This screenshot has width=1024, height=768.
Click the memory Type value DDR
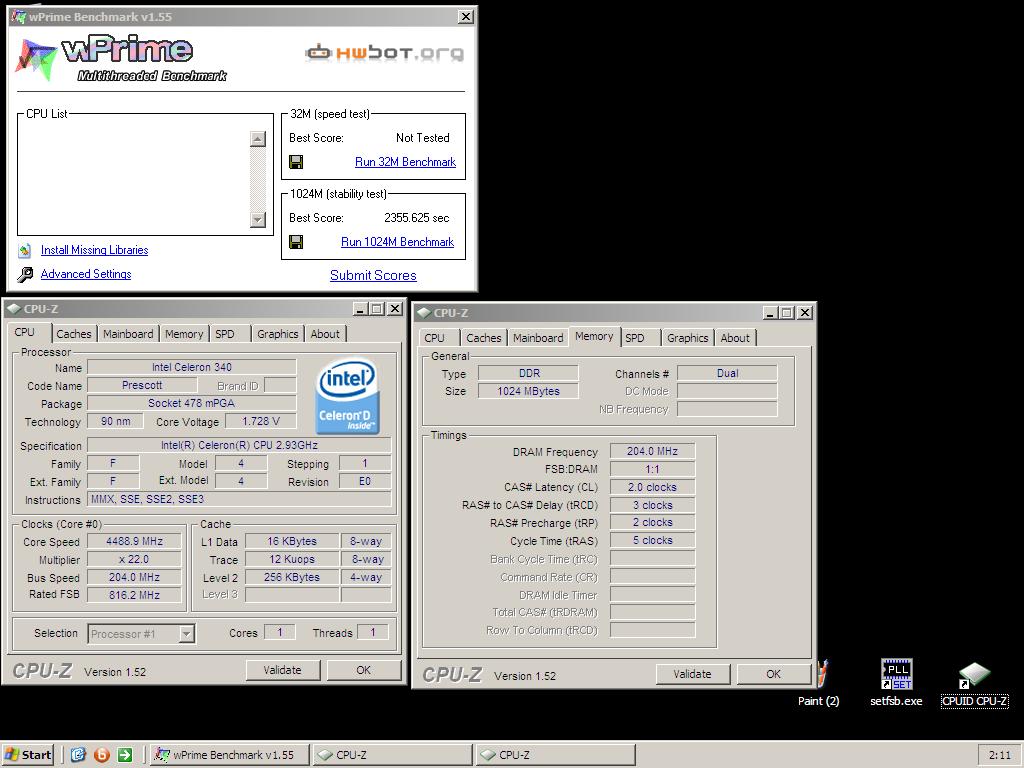528,373
